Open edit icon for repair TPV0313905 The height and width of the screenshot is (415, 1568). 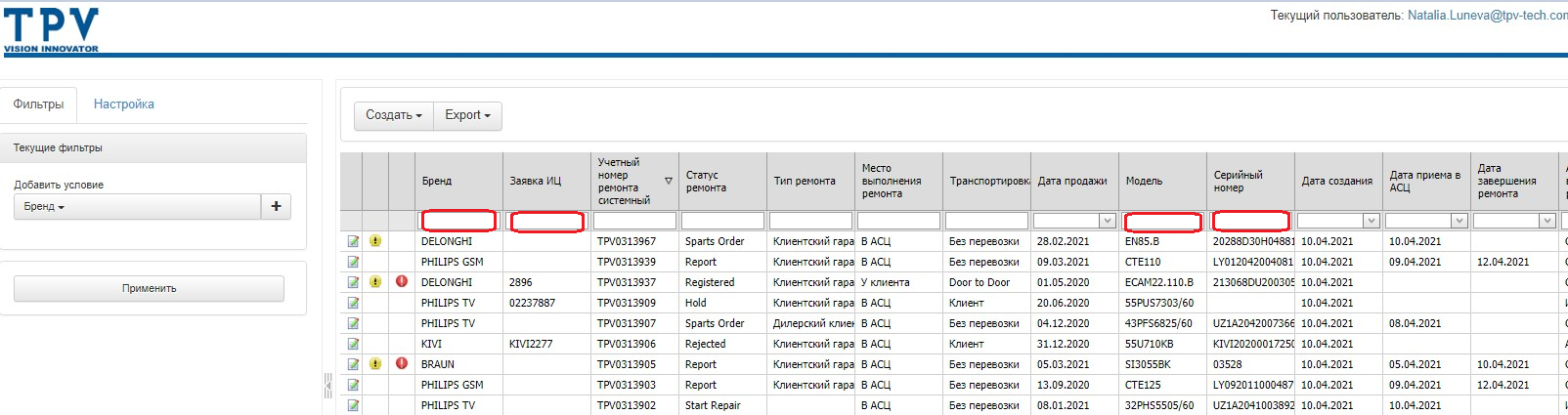(353, 364)
